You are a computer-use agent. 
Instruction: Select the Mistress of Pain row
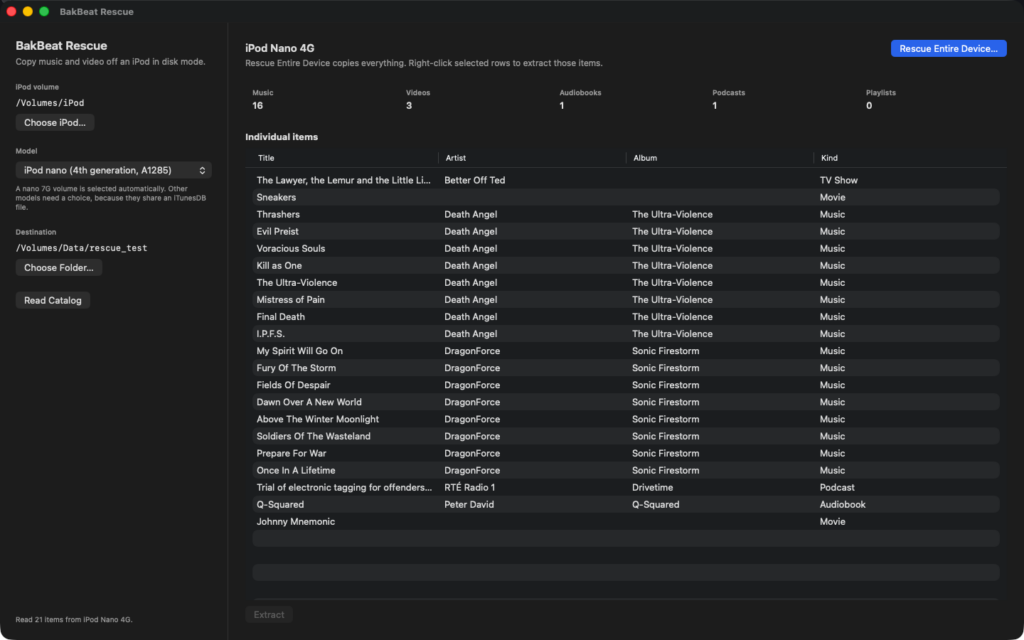626,299
